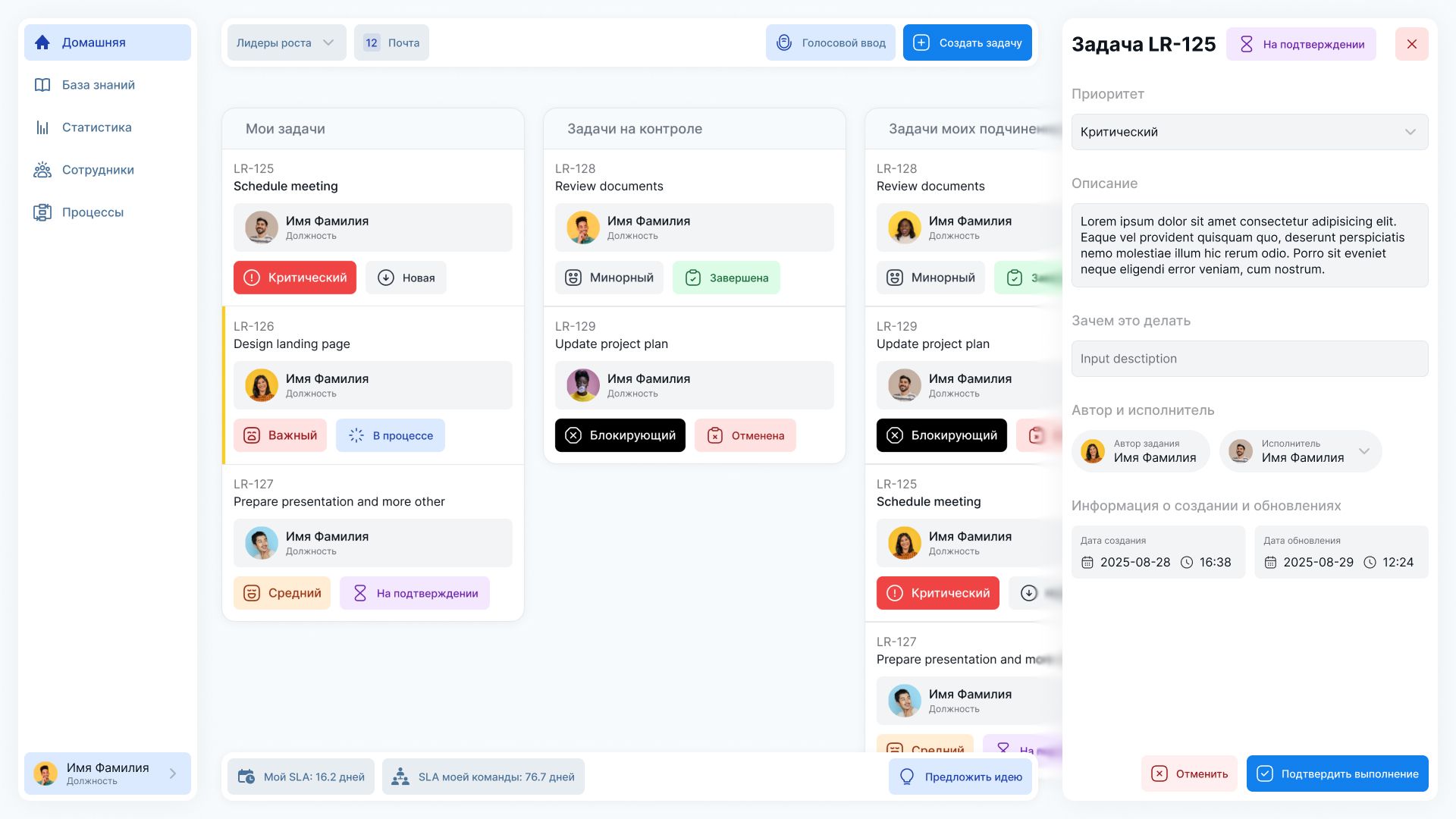
Task: Click the creation date calendar icon
Action: (1087, 562)
